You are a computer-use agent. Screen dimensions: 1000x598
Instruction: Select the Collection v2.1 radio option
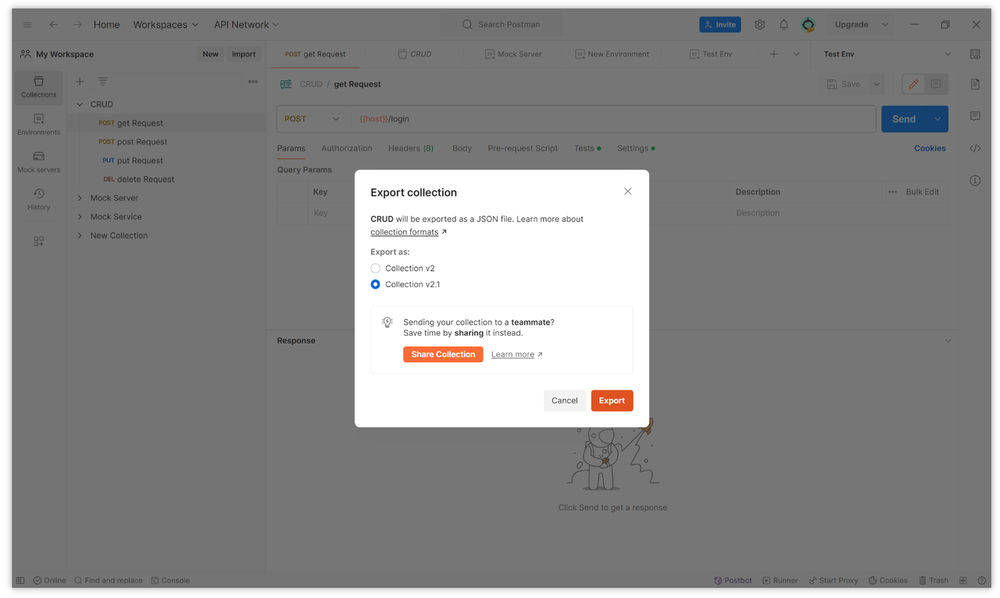pos(376,284)
